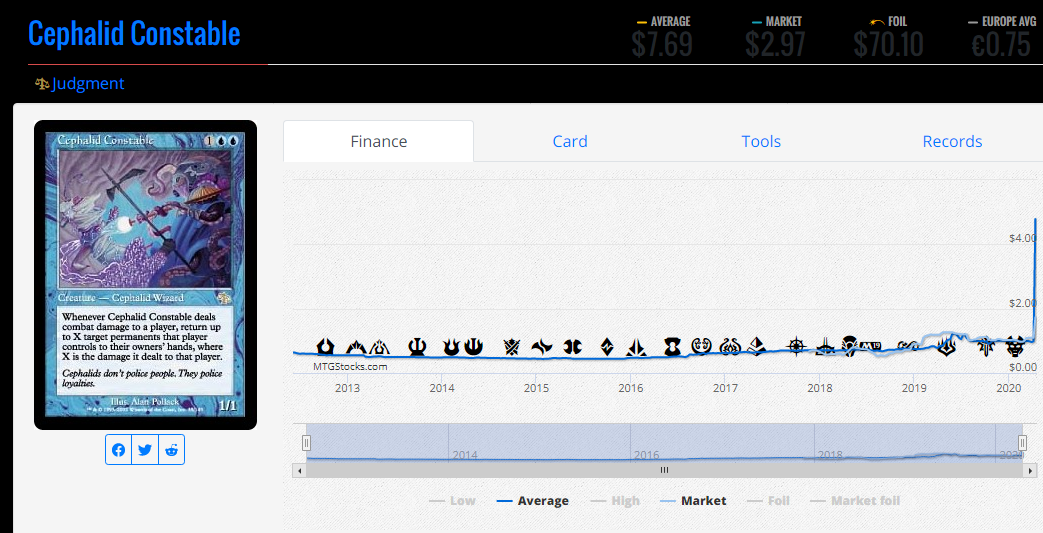Click the left chart range handle

click(306, 443)
